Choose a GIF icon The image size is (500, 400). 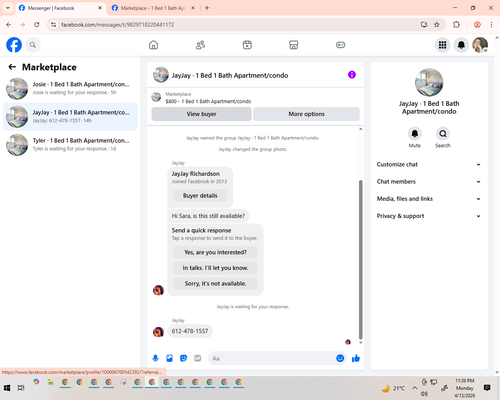click(197, 358)
